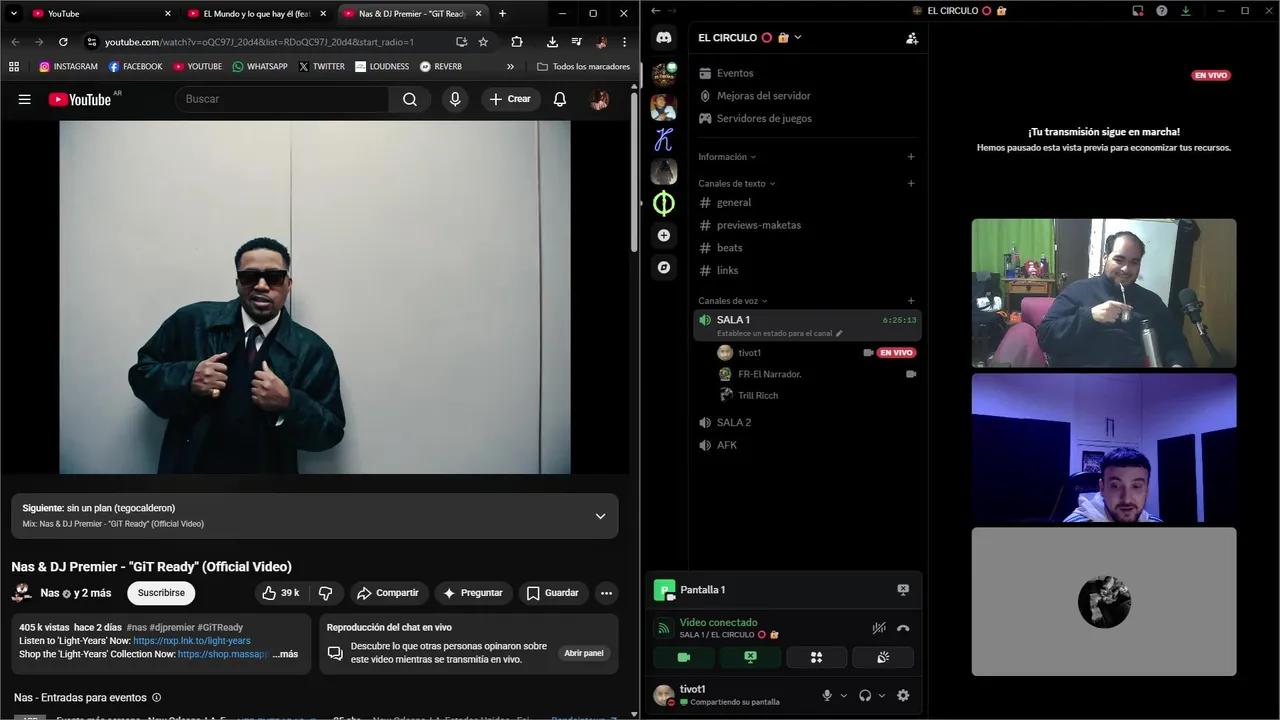Start voice search with the microphone icon
This screenshot has height=720, width=1280.
click(455, 99)
